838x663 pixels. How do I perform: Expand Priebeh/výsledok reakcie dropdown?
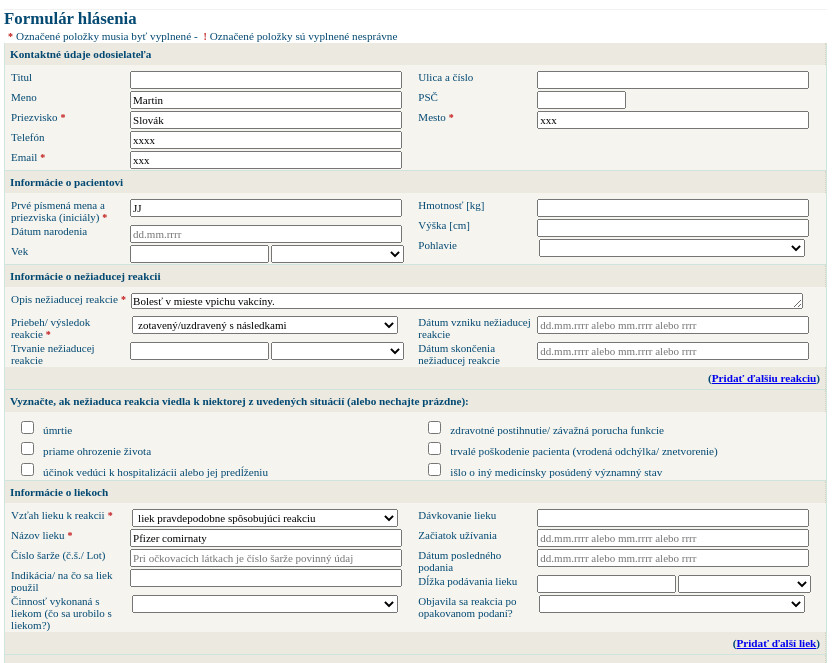[x=265, y=325]
